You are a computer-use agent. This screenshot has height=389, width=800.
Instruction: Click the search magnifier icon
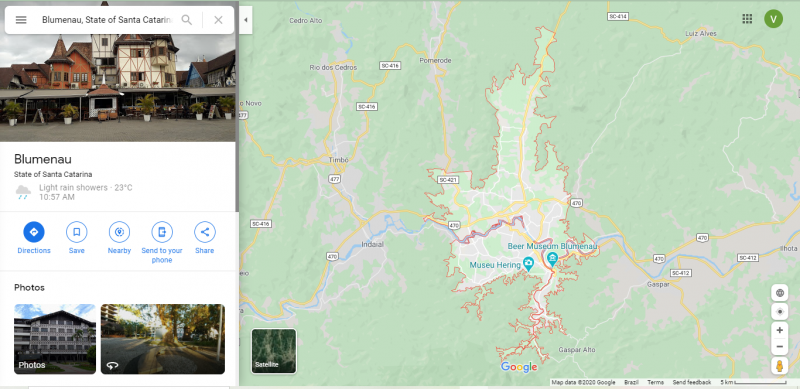coord(187,20)
